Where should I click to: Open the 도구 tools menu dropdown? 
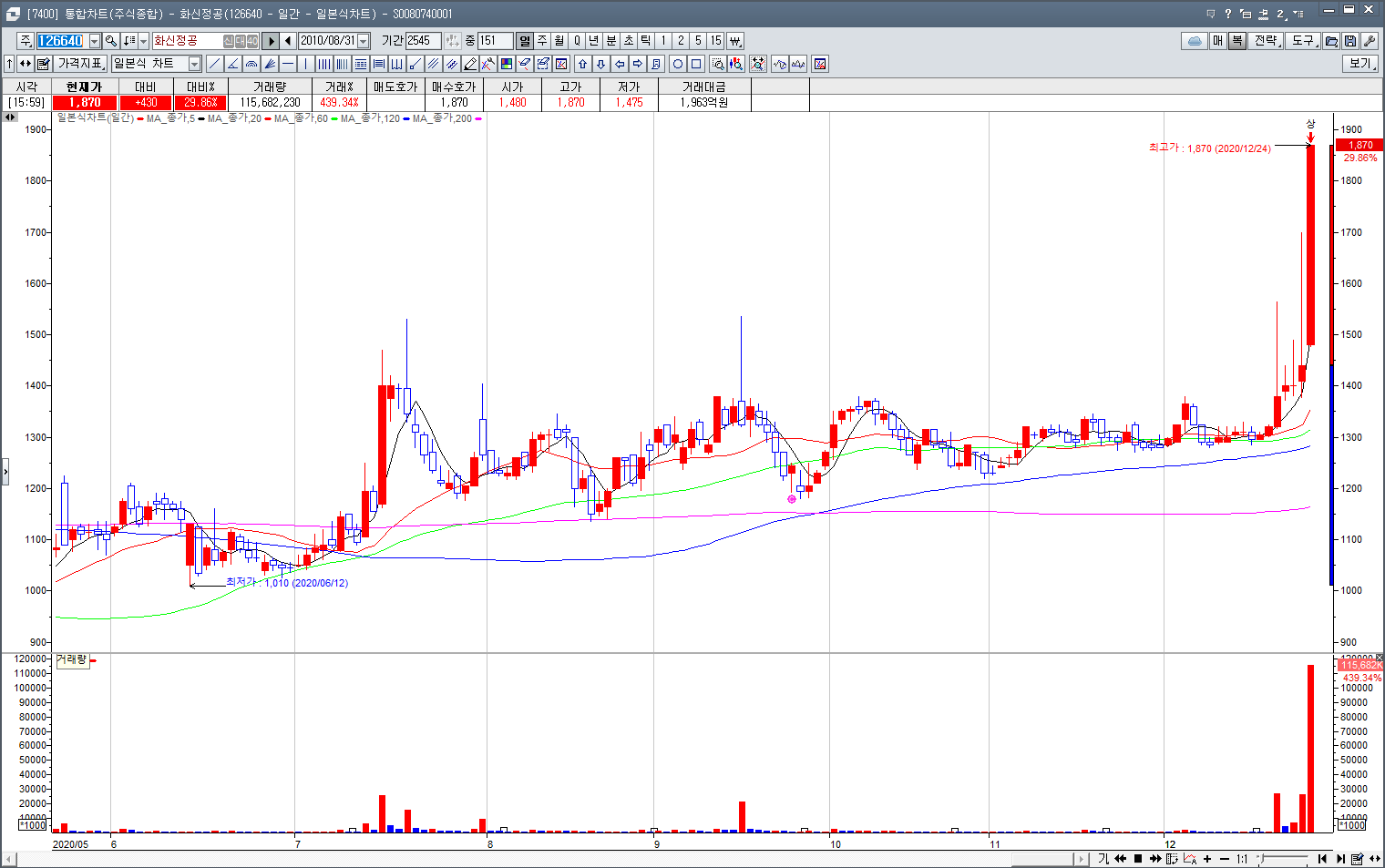coord(1304,41)
